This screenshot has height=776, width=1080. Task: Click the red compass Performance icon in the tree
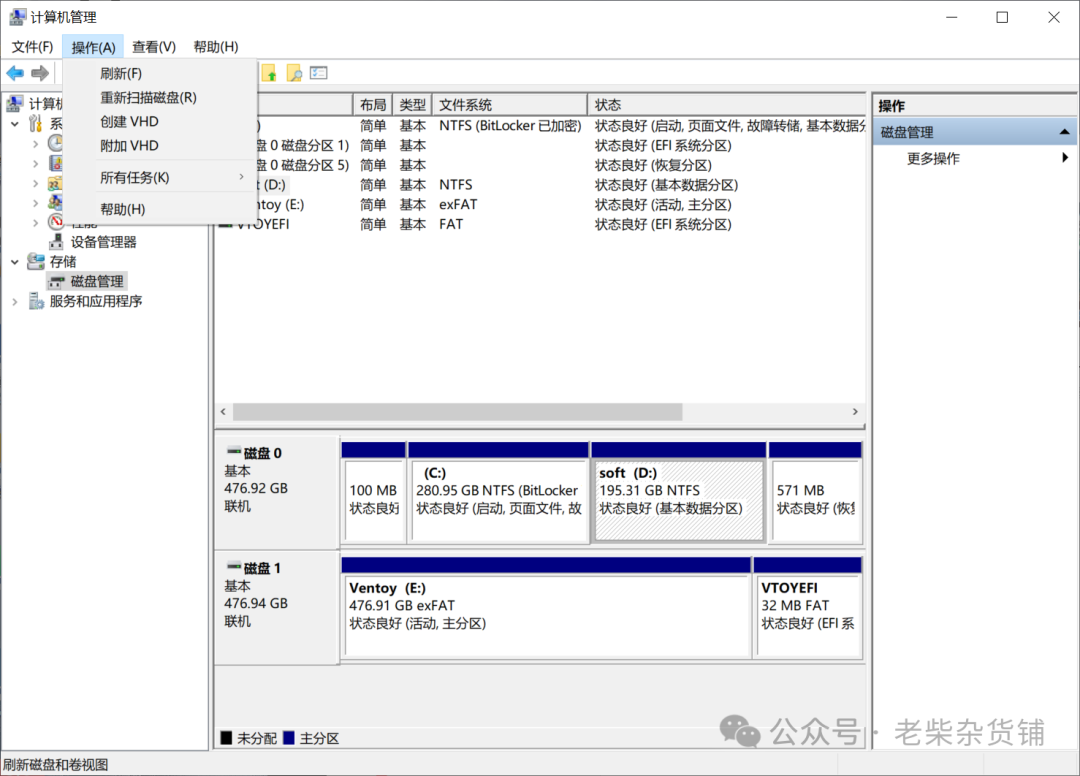55,222
